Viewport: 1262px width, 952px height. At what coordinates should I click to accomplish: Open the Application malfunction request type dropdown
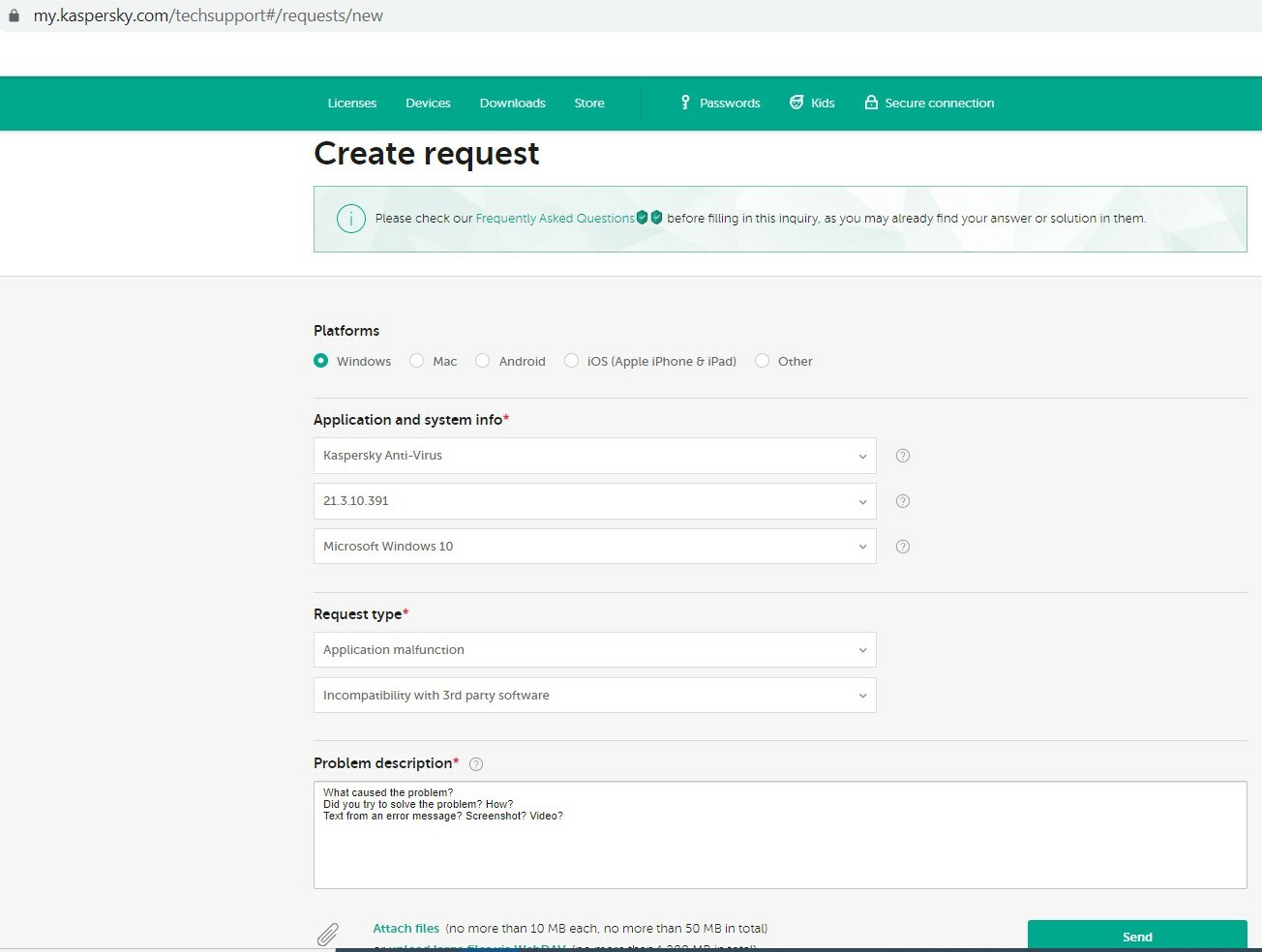pyautogui.click(x=594, y=650)
